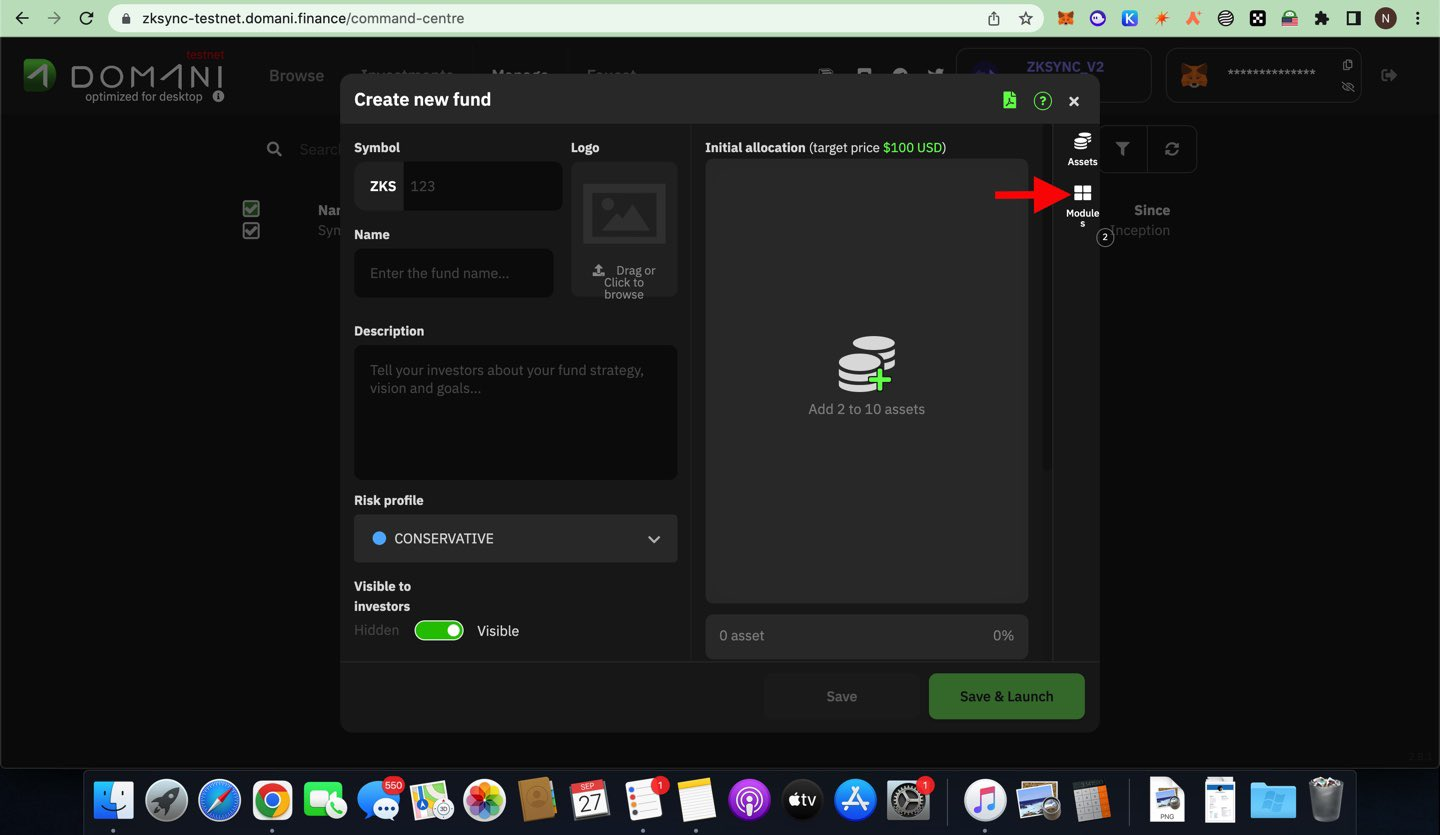This screenshot has height=835, width=1440.
Task: Open the Chrome profile N avatar
Action: pyautogui.click(x=1385, y=18)
